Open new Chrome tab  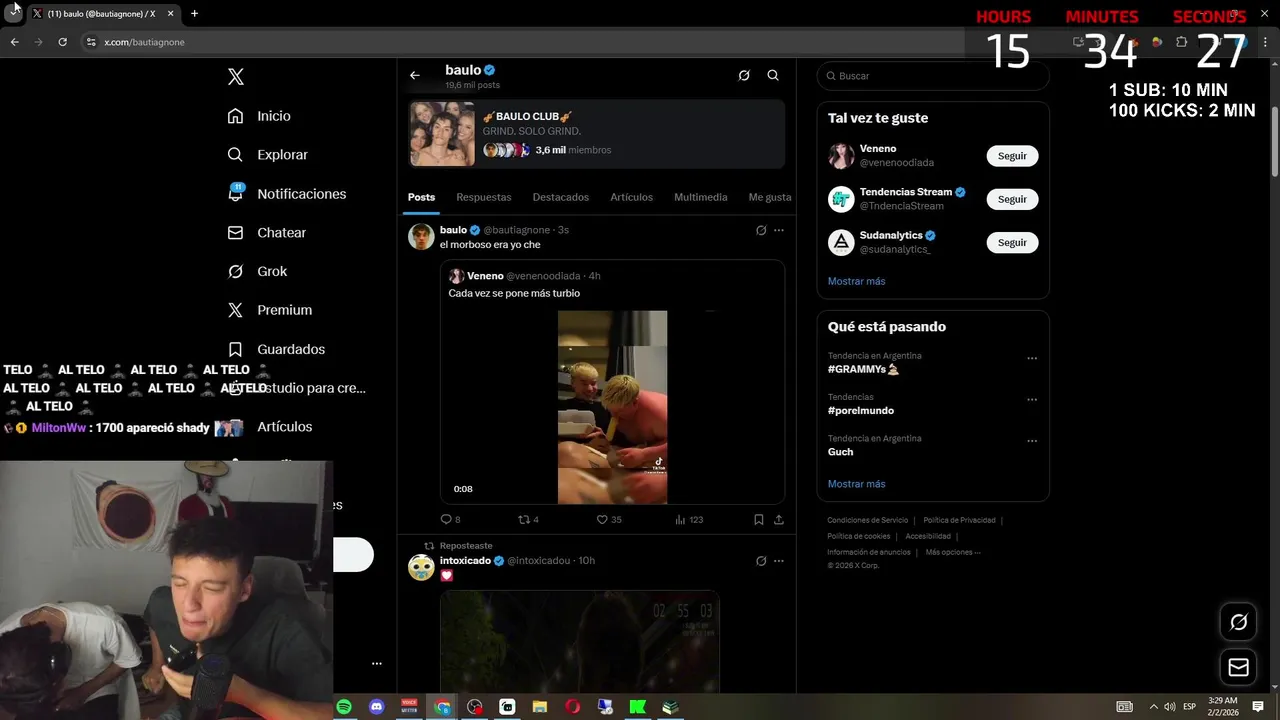tap(194, 14)
